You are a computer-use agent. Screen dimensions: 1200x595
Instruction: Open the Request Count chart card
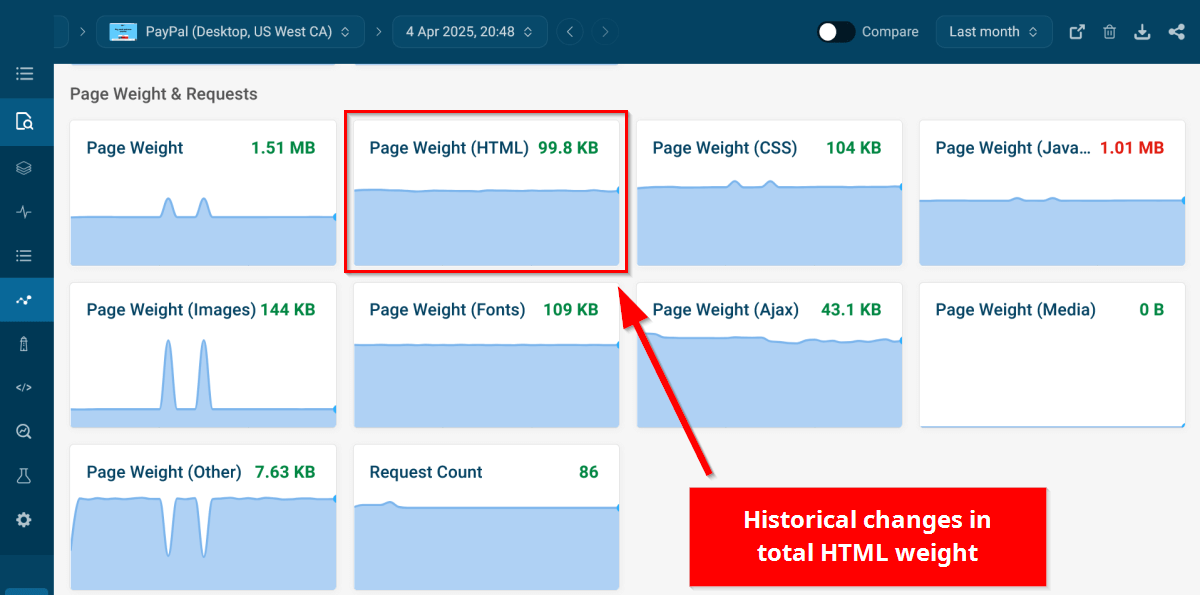(x=486, y=517)
